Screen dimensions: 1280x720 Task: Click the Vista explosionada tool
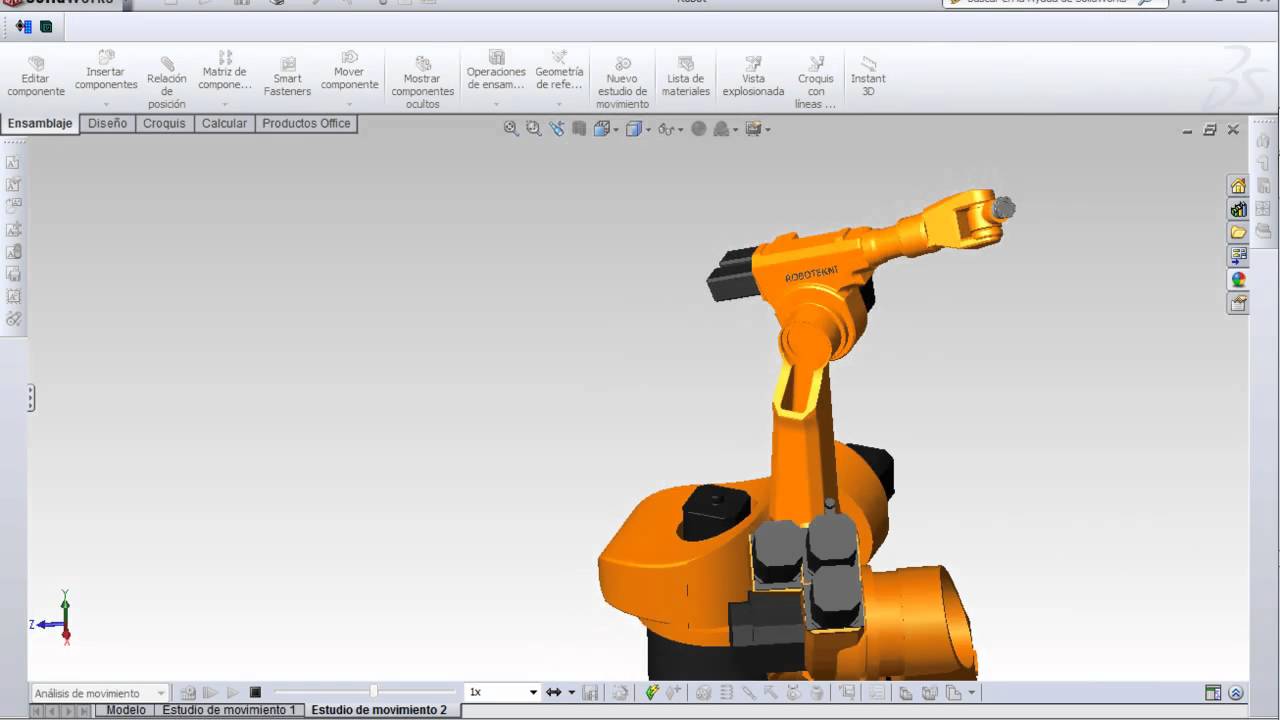pyautogui.click(x=753, y=77)
